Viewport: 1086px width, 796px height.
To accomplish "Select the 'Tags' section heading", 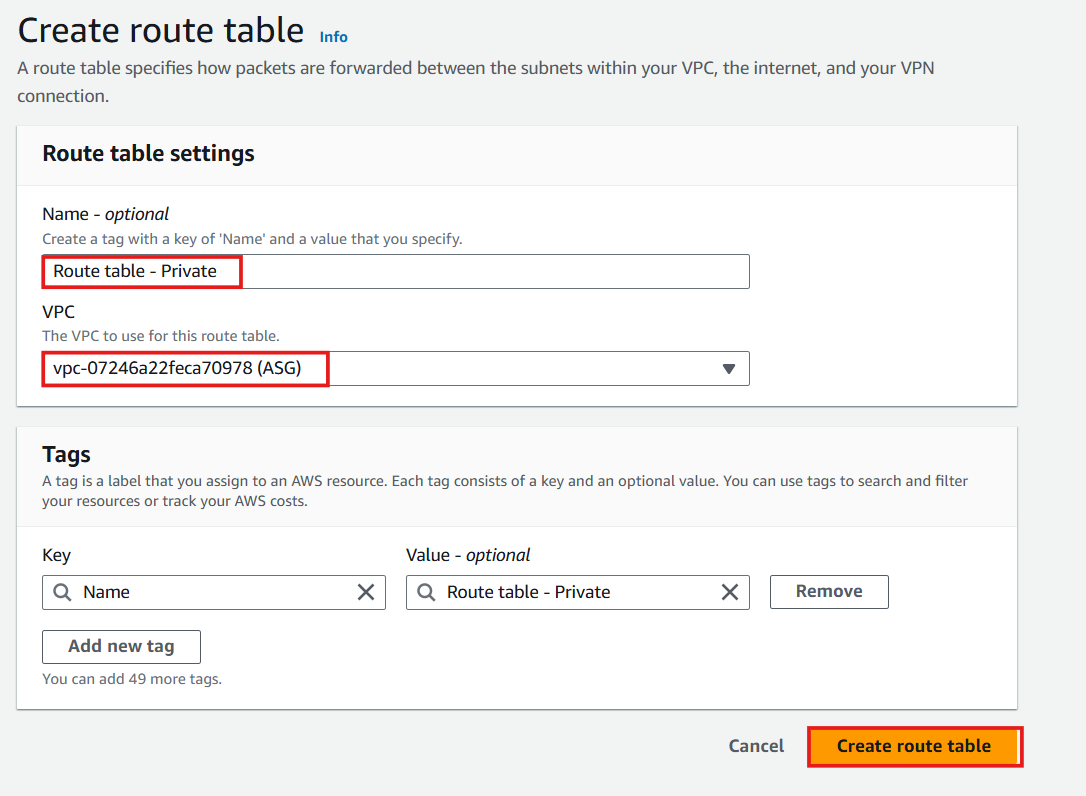I will (66, 454).
